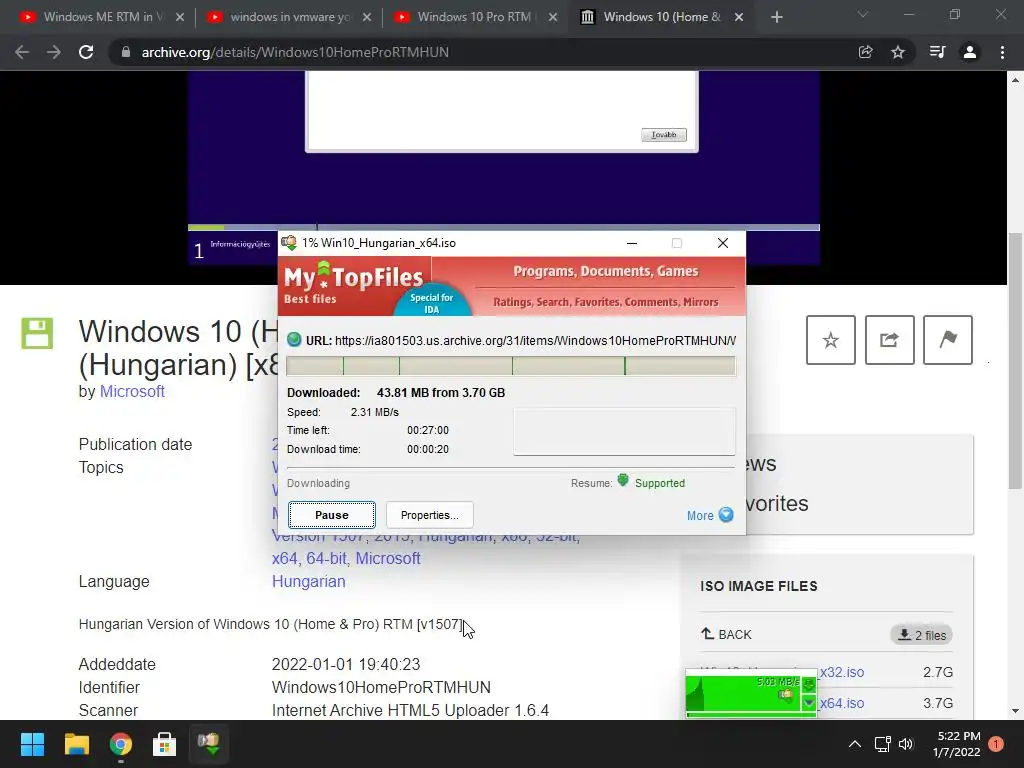Open the Windows Start menu
1024x768 pixels.
click(x=32, y=744)
